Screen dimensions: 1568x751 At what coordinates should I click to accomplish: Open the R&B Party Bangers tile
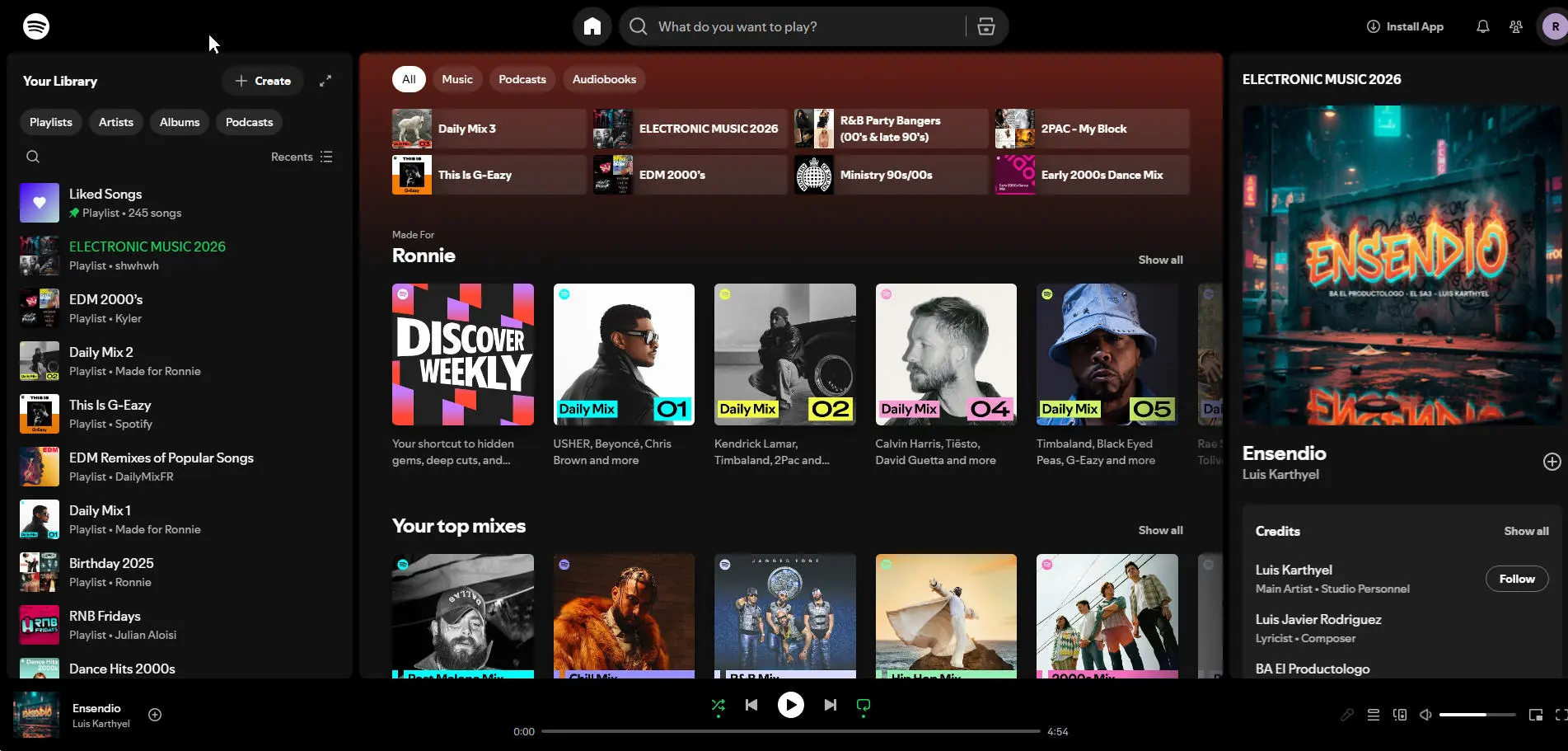[891, 129]
